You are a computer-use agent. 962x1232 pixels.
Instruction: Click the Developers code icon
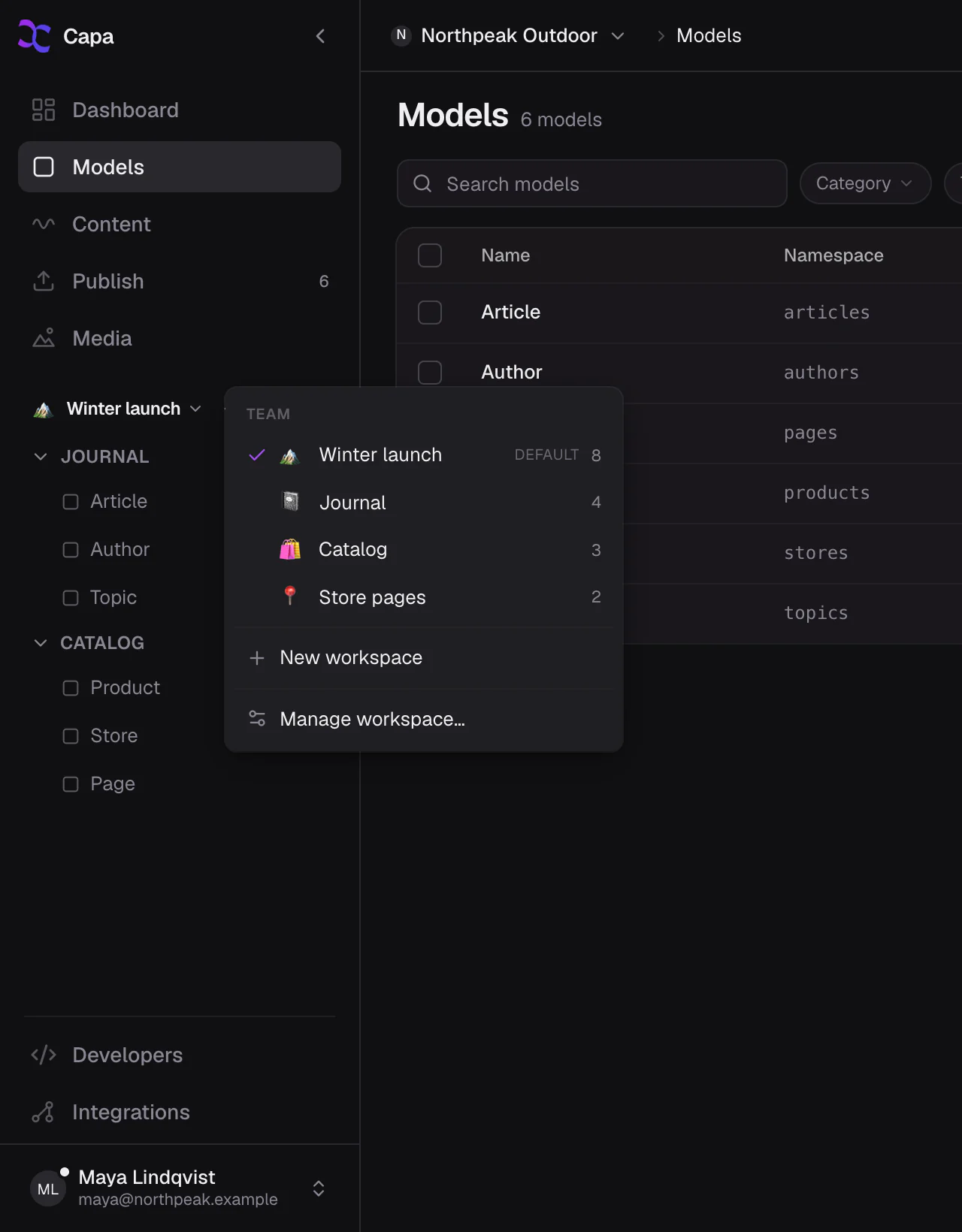tap(44, 1055)
